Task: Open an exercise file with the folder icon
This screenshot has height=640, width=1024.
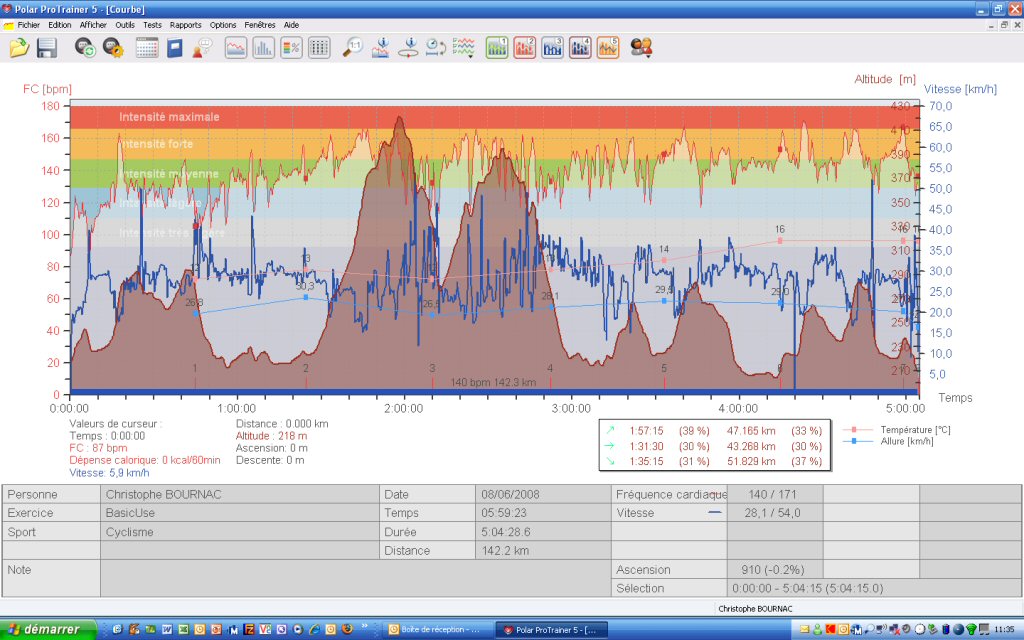Action: (x=19, y=48)
